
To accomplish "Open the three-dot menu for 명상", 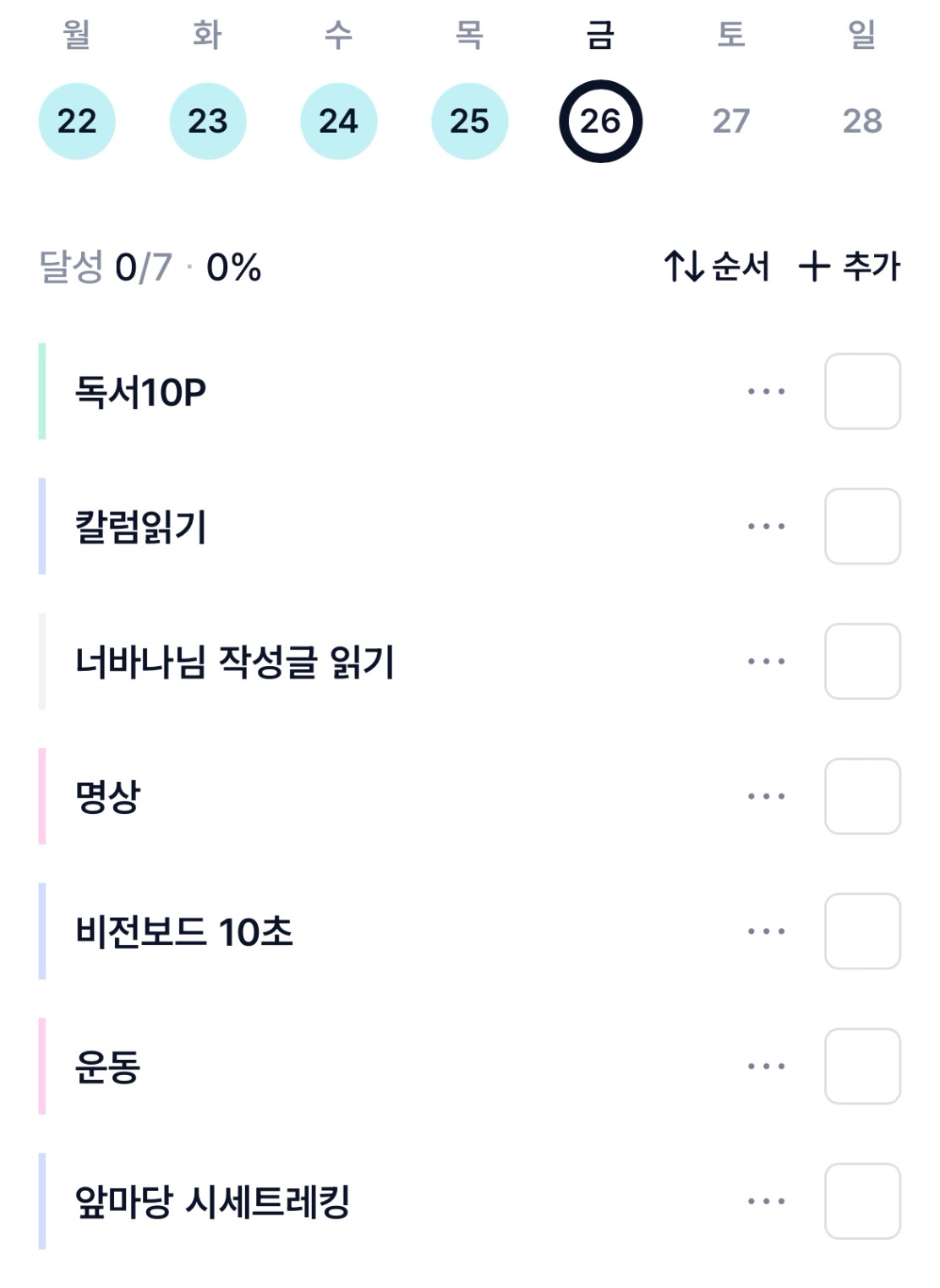I will pyautogui.click(x=766, y=796).
